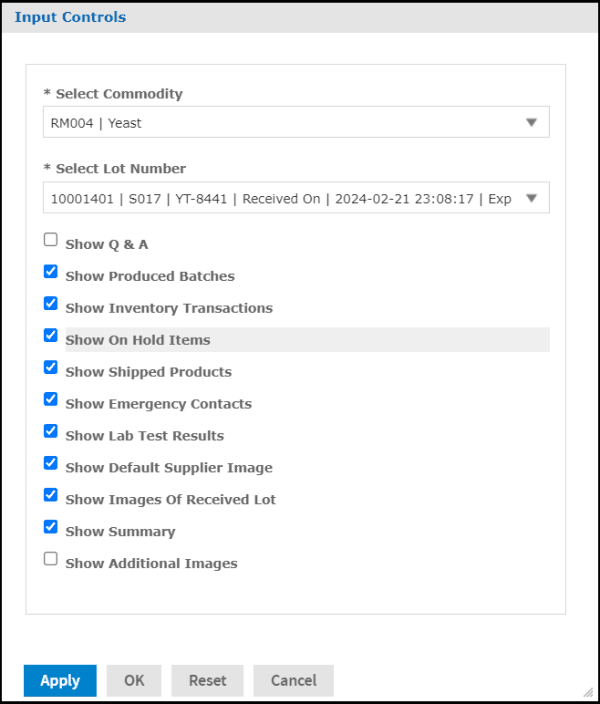600x704 pixels.
Task: Disable Show Default Supplier Image
Action: [x=51, y=464]
